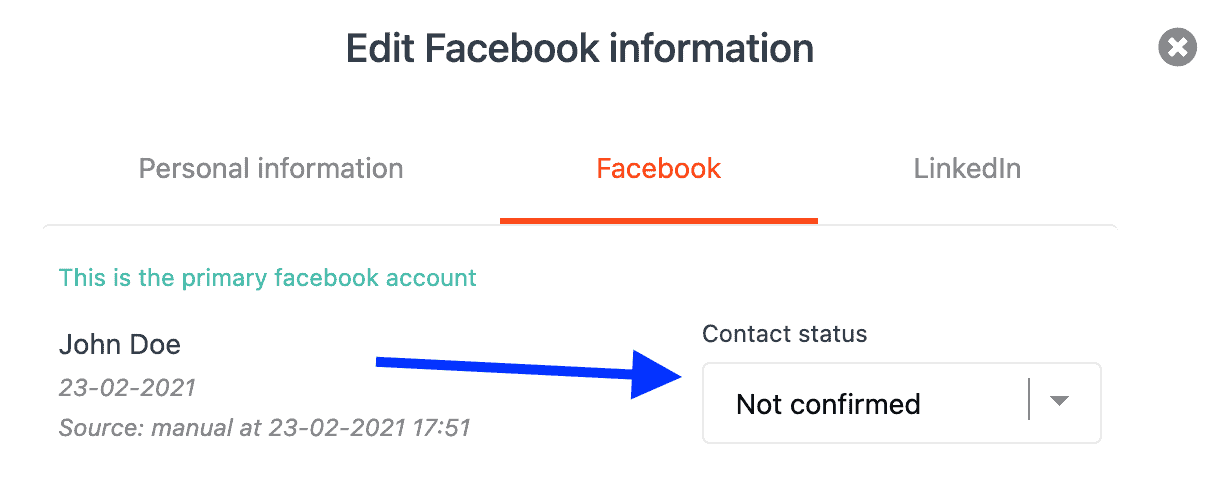Click the Edit Facebook information heading
This screenshot has height=478, width=1224.
(579, 48)
